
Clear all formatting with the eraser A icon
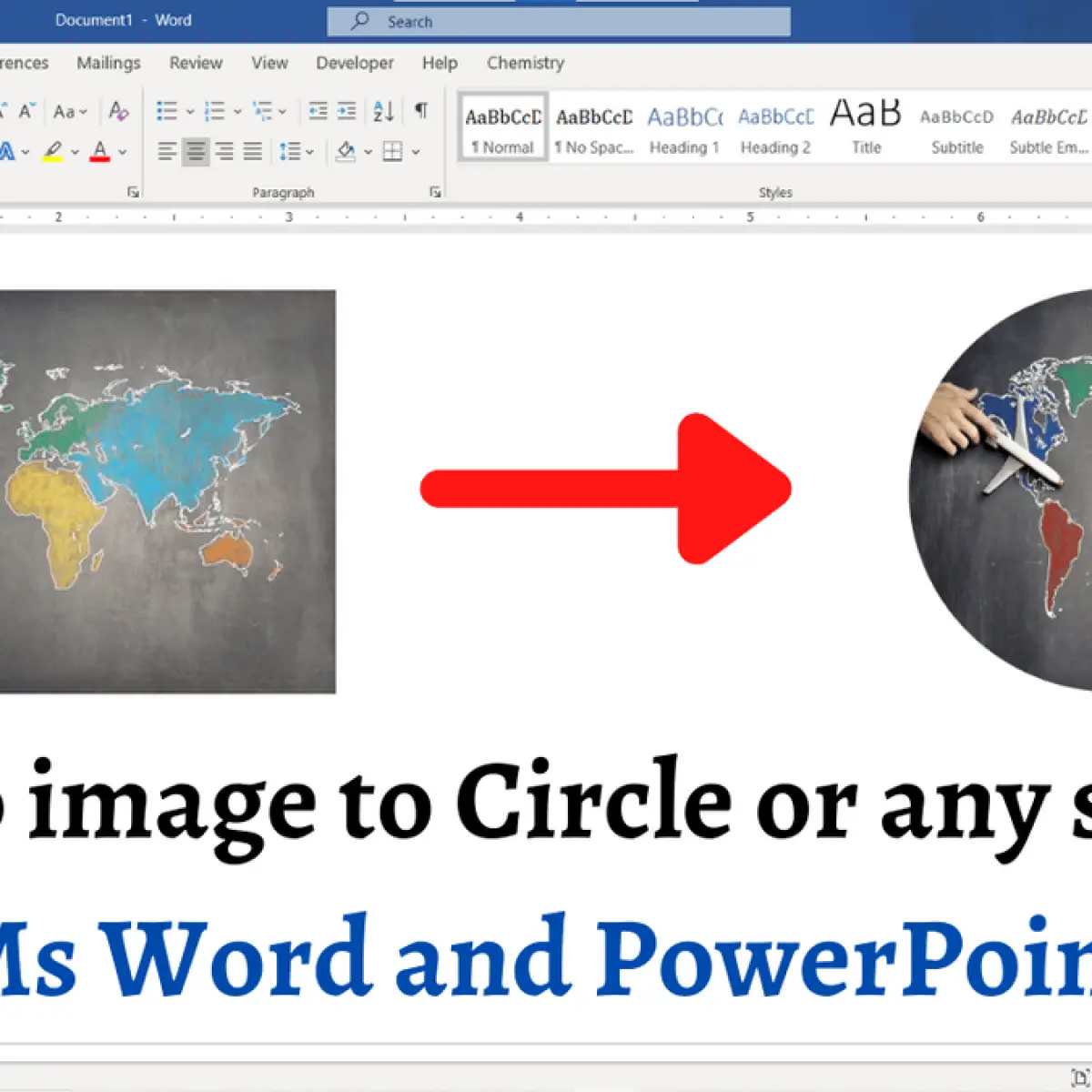[x=118, y=111]
